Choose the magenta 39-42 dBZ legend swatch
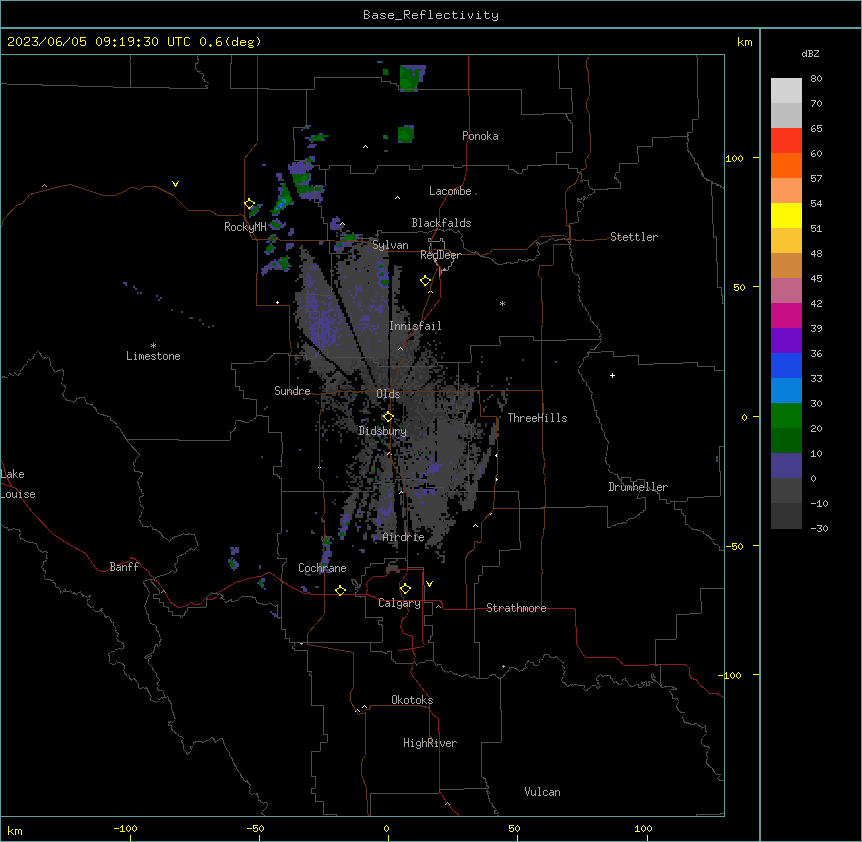Image resolution: width=862 pixels, height=842 pixels. tap(786, 315)
